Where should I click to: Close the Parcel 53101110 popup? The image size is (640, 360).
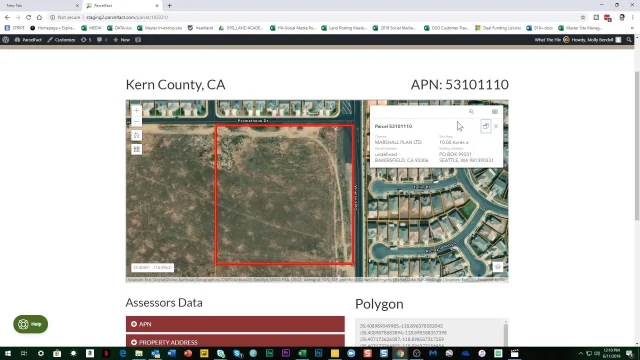496,126
